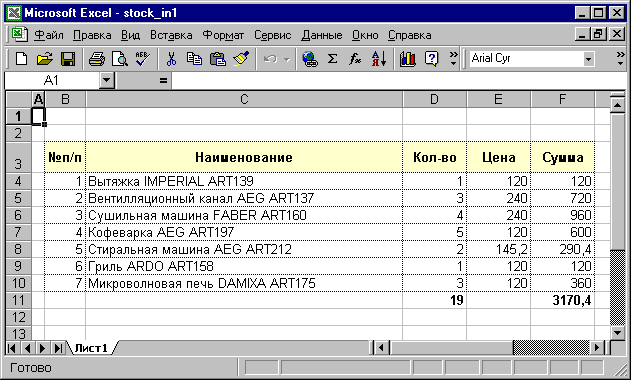Open the Данные menu
The width and height of the screenshot is (631, 380).
point(322,35)
